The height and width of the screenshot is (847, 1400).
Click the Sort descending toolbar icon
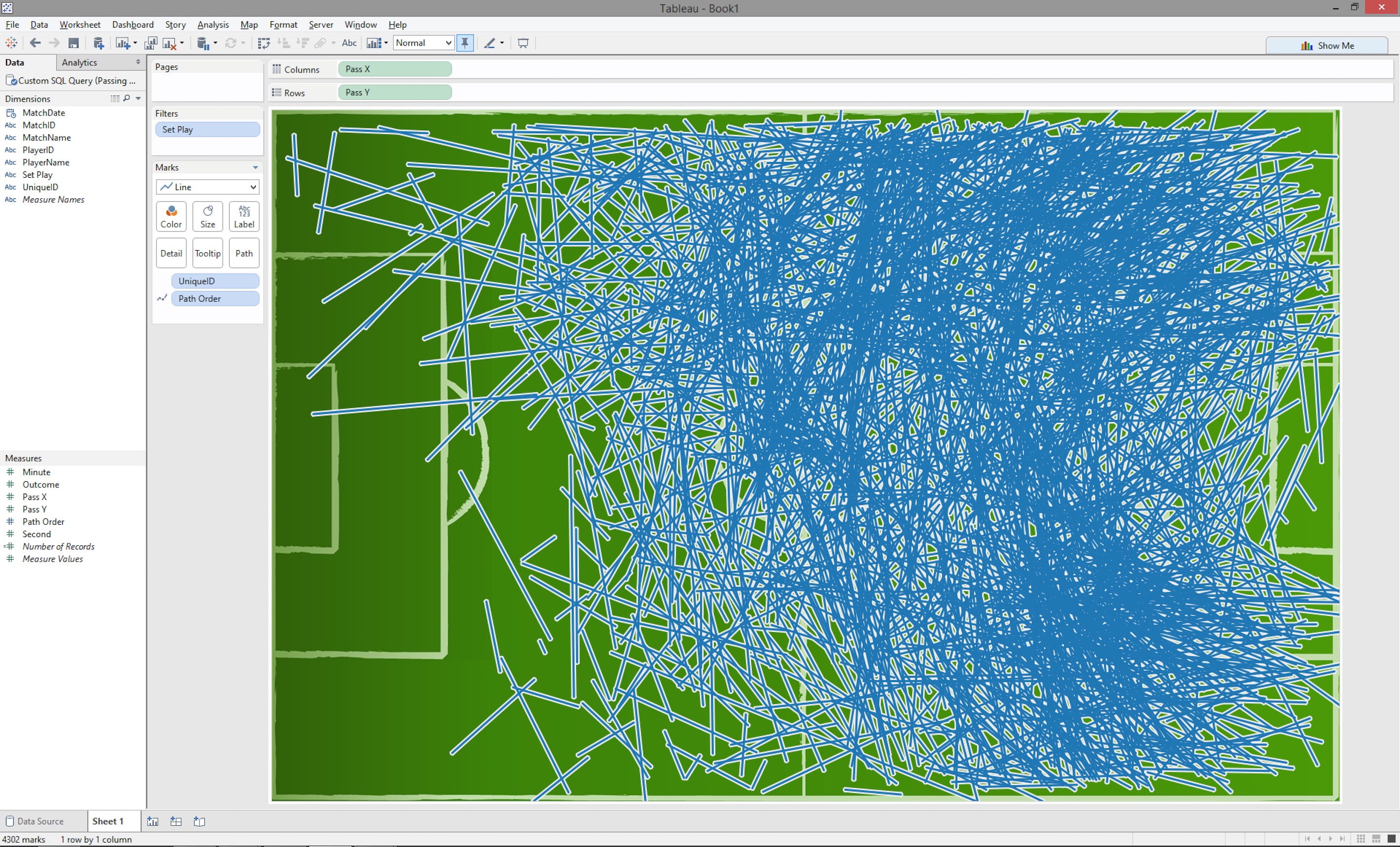[303, 42]
